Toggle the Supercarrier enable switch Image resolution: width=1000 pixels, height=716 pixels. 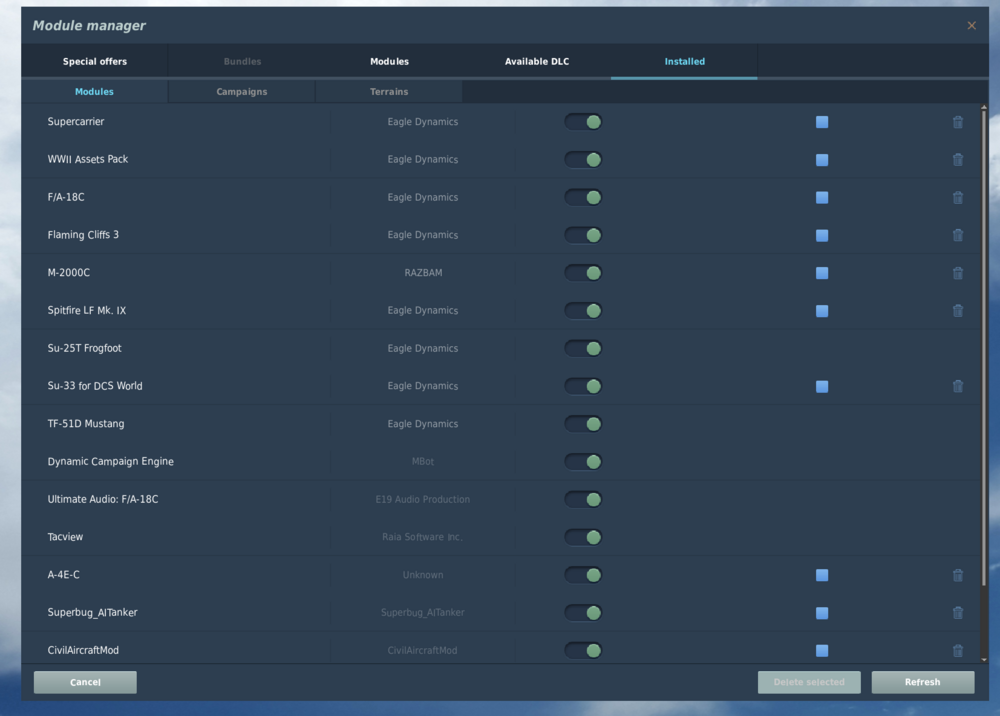[x=583, y=122]
